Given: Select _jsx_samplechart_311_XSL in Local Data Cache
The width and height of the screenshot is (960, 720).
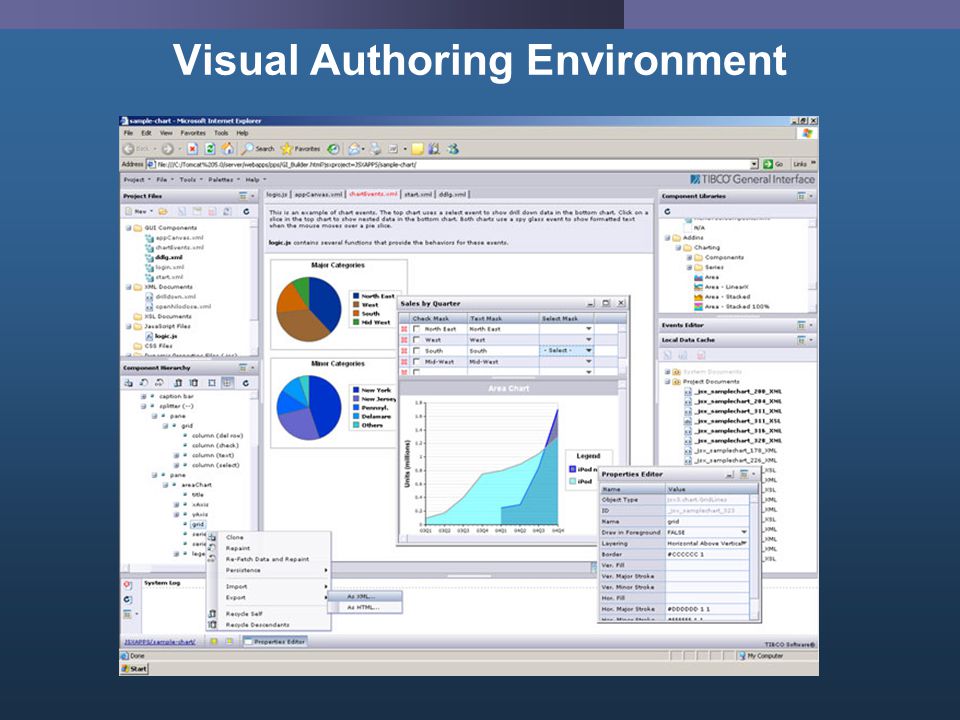Looking at the screenshot, I should click(x=732, y=421).
